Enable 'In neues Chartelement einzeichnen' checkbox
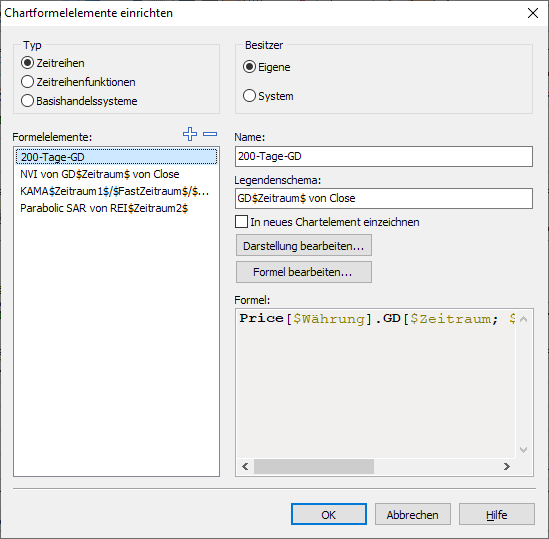This screenshot has width=549, height=539. pyautogui.click(x=242, y=222)
